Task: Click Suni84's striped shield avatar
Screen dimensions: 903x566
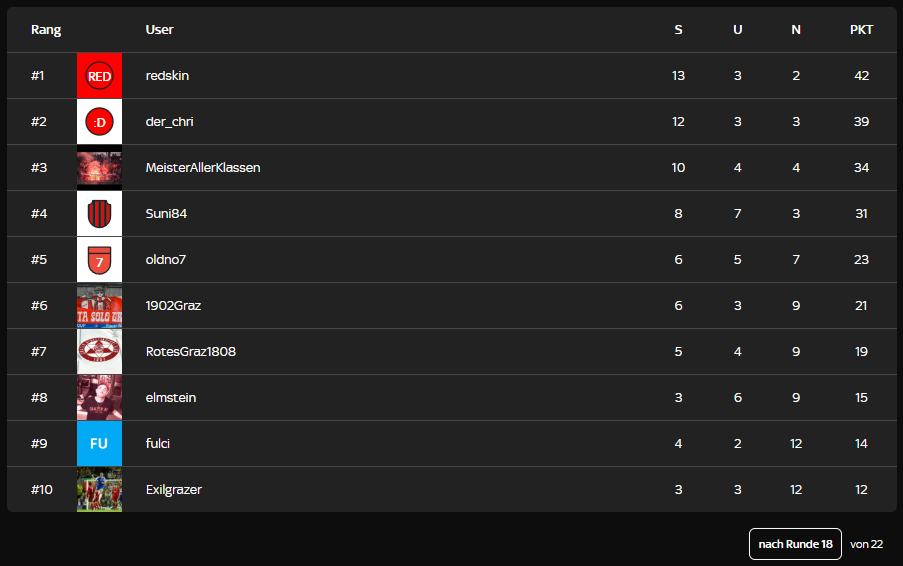Action: click(x=99, y=214)
